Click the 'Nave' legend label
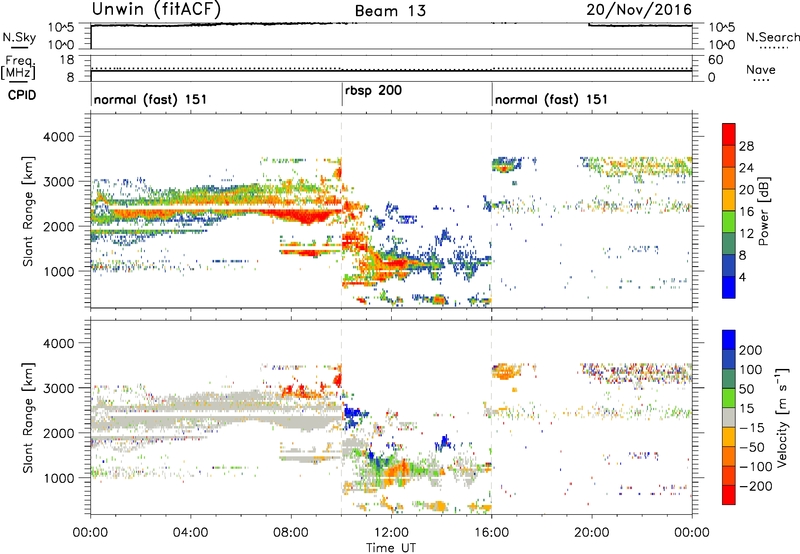Screen dimensions: 800x554 pos(761,69)
